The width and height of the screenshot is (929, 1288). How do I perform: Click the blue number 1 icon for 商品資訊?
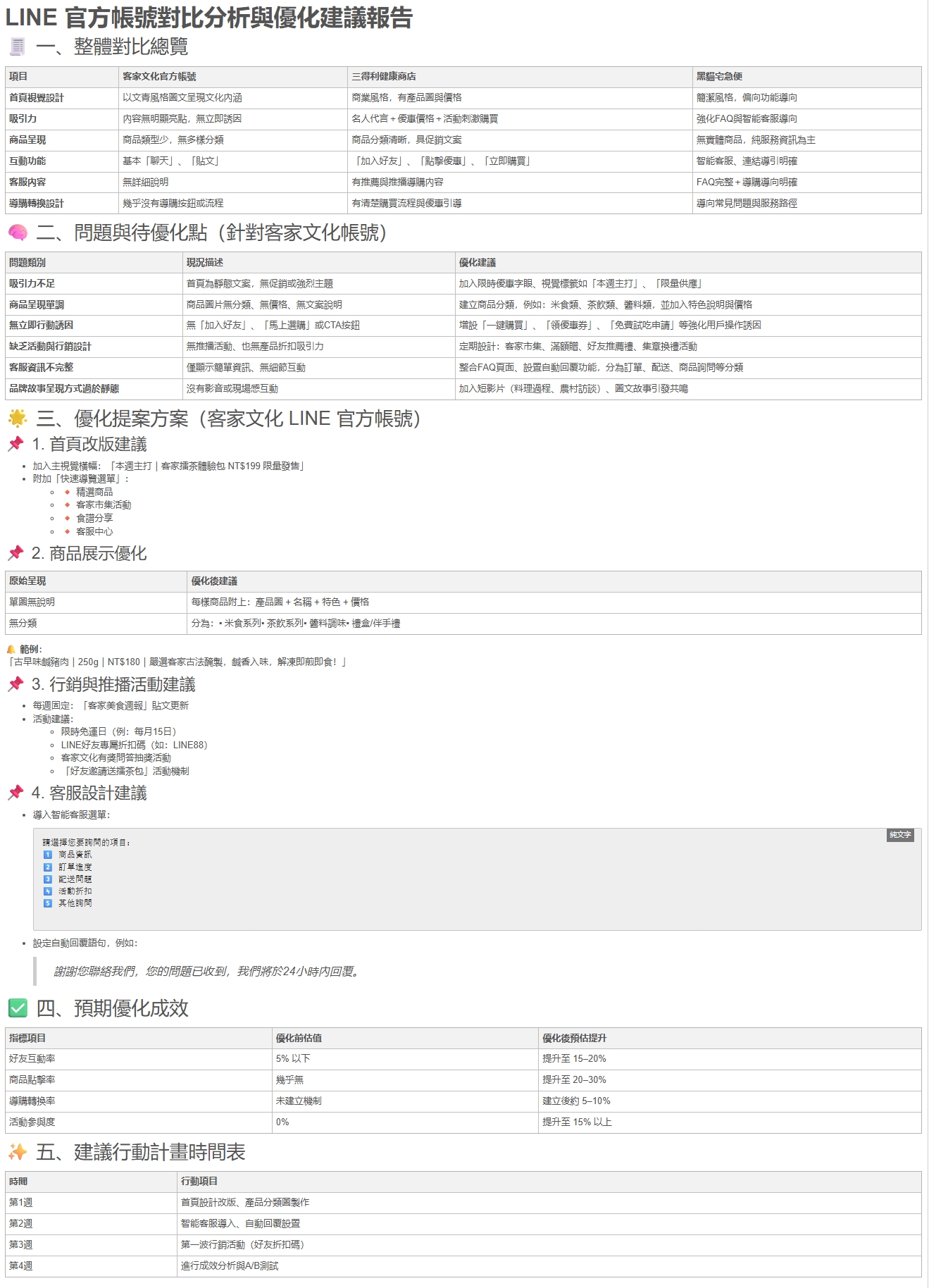tap(48, 855)
